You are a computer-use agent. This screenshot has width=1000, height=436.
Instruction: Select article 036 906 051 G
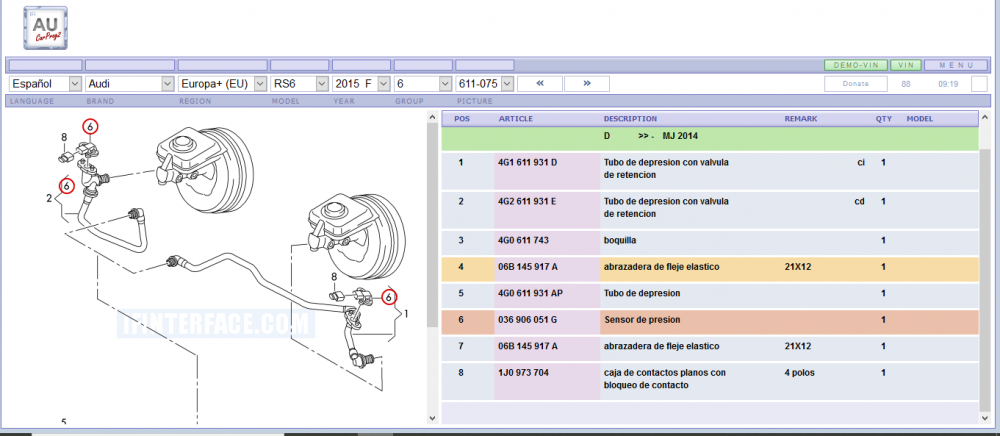pos(527,319)
